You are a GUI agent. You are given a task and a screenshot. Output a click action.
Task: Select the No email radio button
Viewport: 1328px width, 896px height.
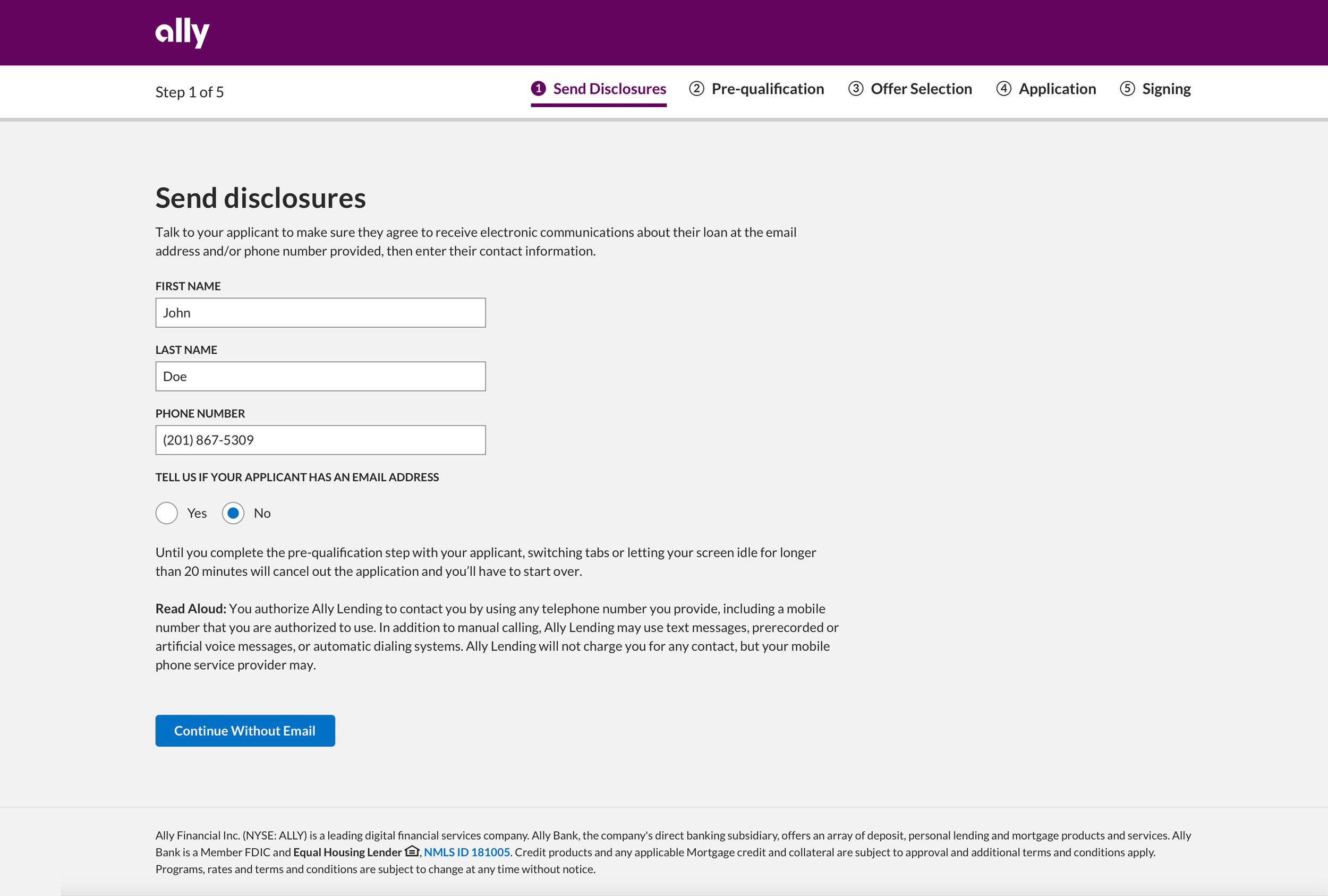pos(233,513)
